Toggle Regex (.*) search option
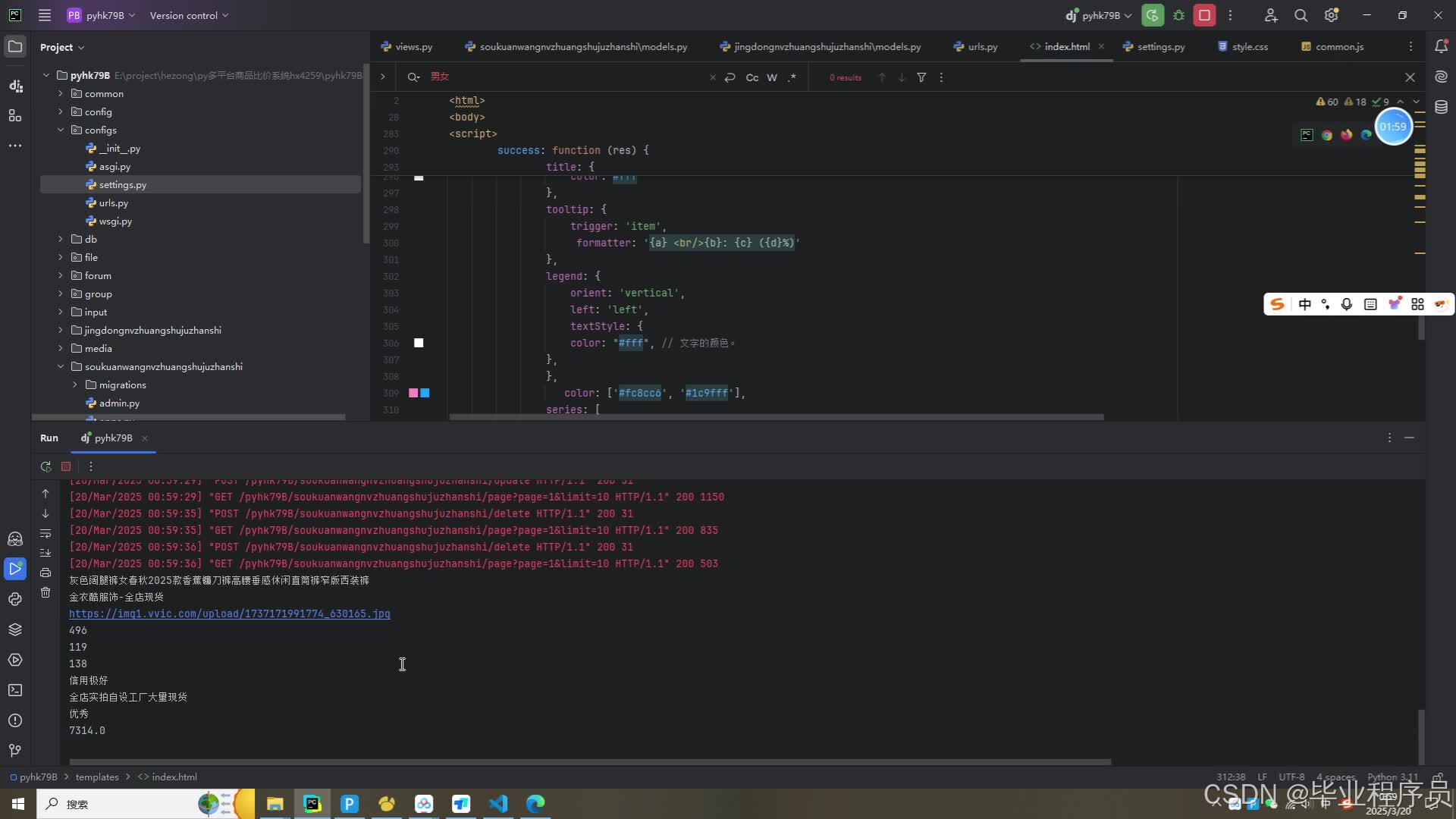This screenshot has width=1456, height=819. point(792,77)
